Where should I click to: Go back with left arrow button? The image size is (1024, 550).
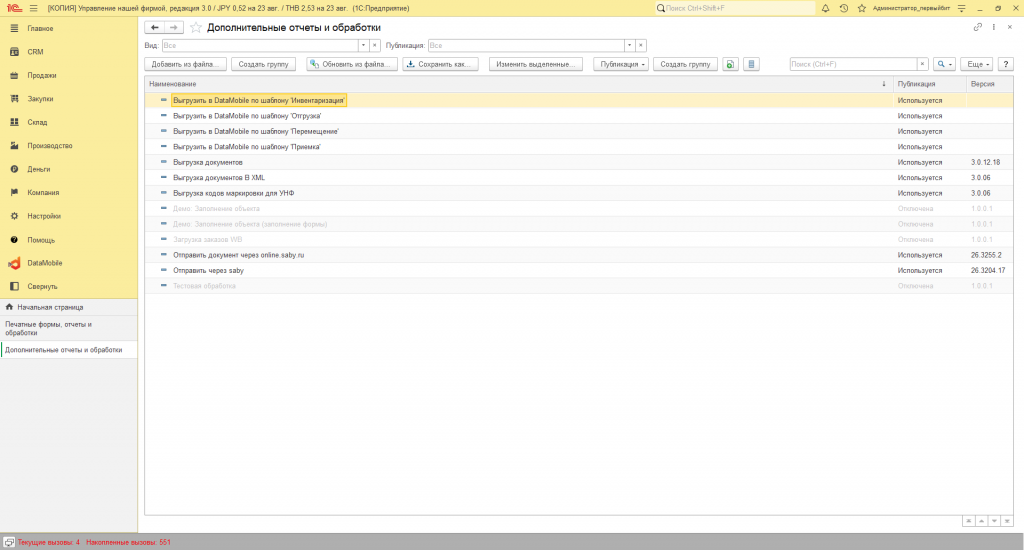[x=154, y=27]
